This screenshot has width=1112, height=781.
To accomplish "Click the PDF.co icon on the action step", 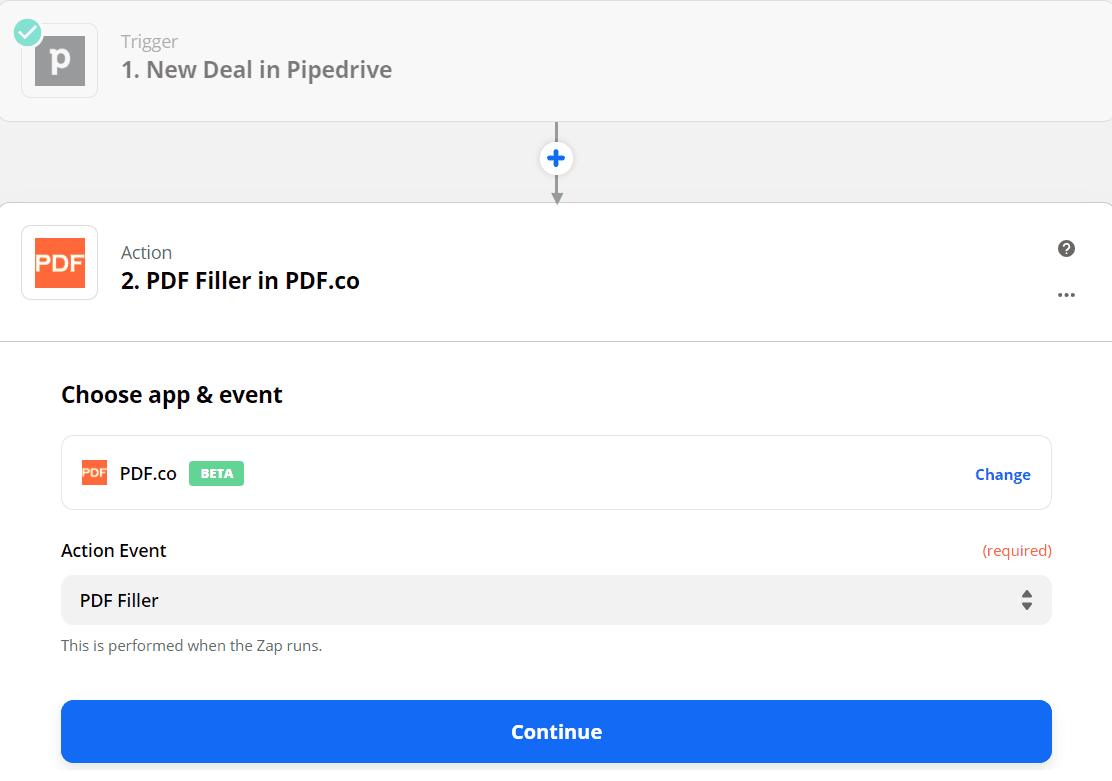I will 59,262.
